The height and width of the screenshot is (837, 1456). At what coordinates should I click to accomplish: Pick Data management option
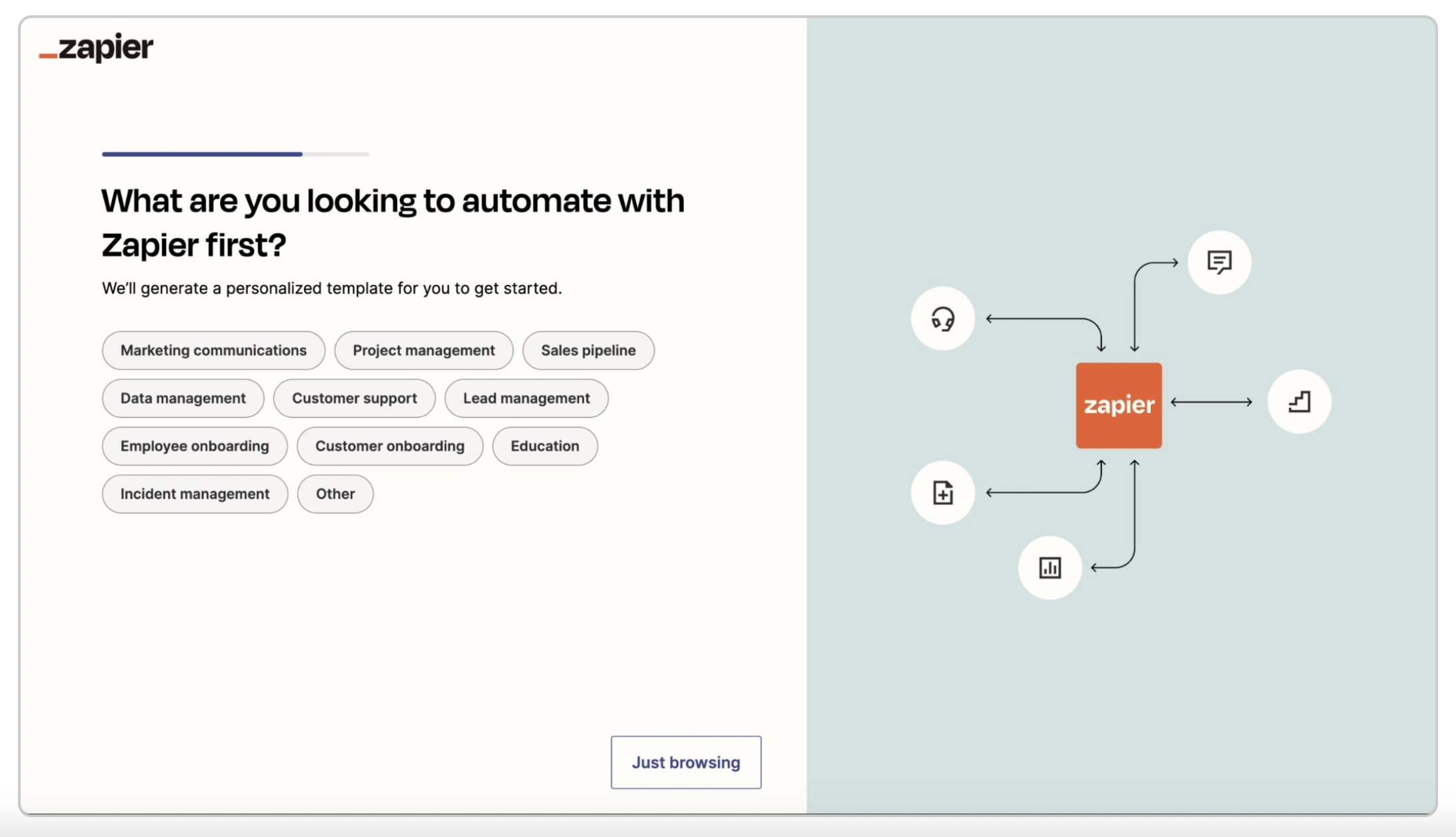183,399
